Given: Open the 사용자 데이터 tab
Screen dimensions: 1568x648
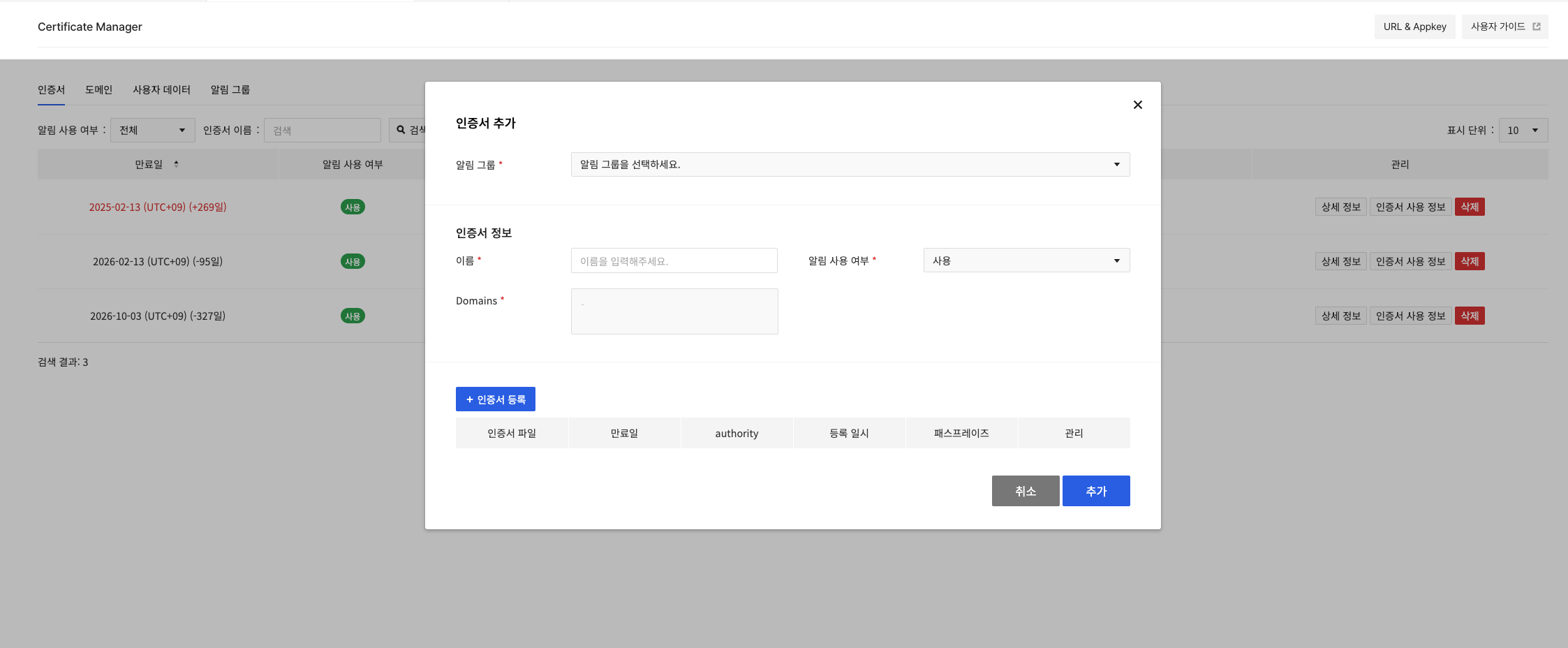Looking at the screenshot, I should (161, 89).
